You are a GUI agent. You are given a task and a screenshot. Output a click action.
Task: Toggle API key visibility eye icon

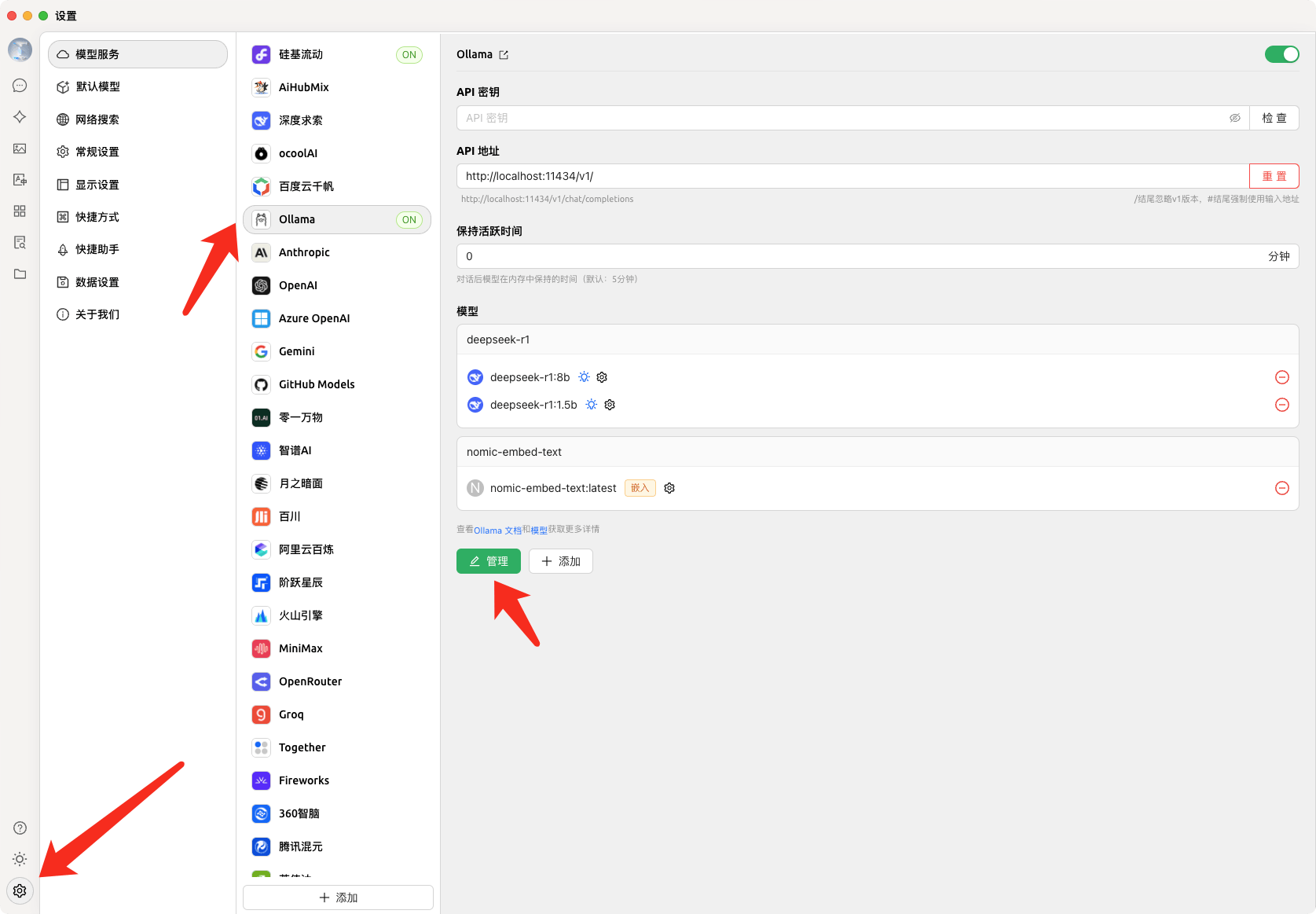[1235, 118]
